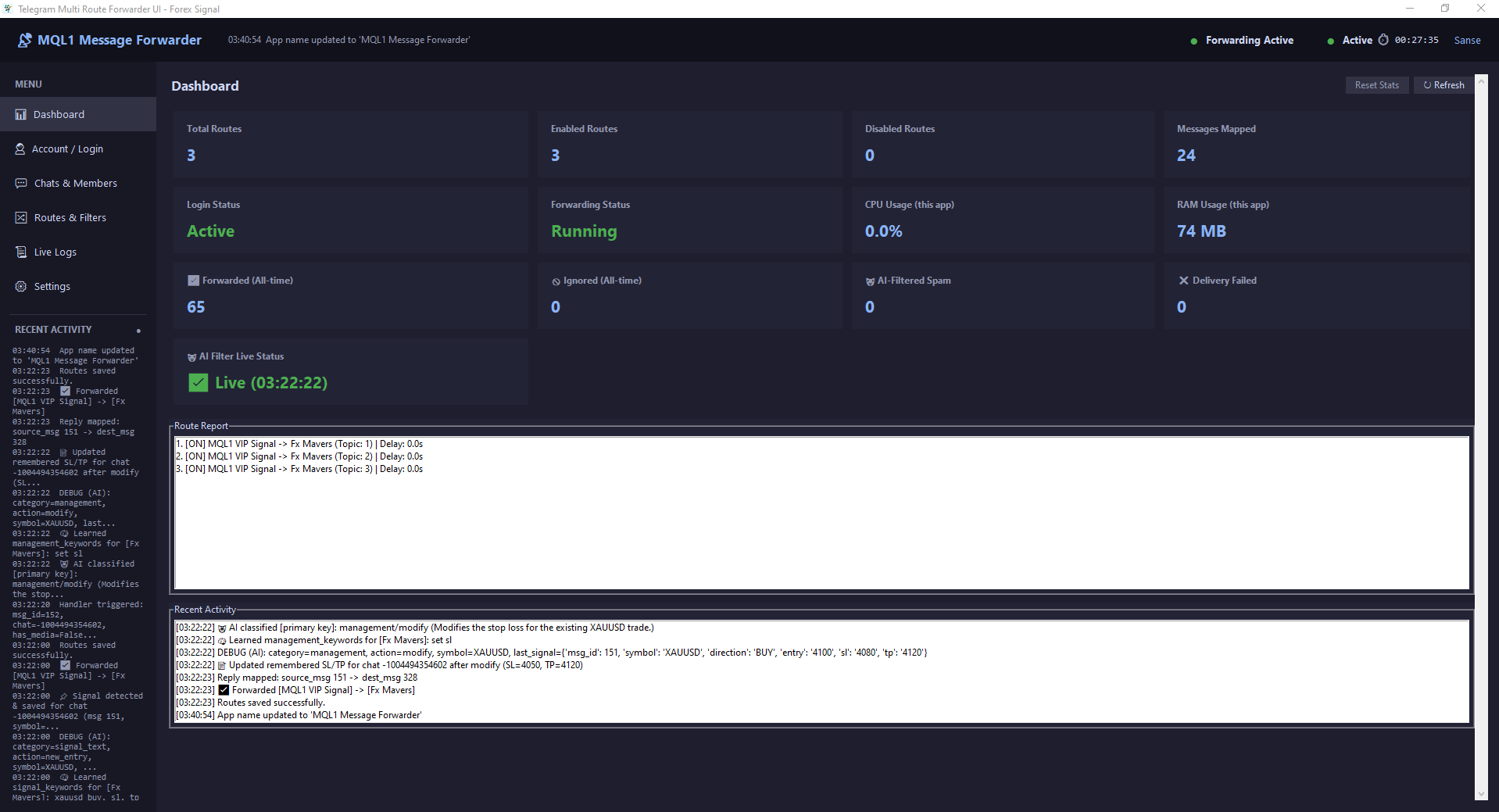Click the Reply mapped source_msg 151 line
The height and width of the screenshot is (812, 1499).
tap(296, 678)
